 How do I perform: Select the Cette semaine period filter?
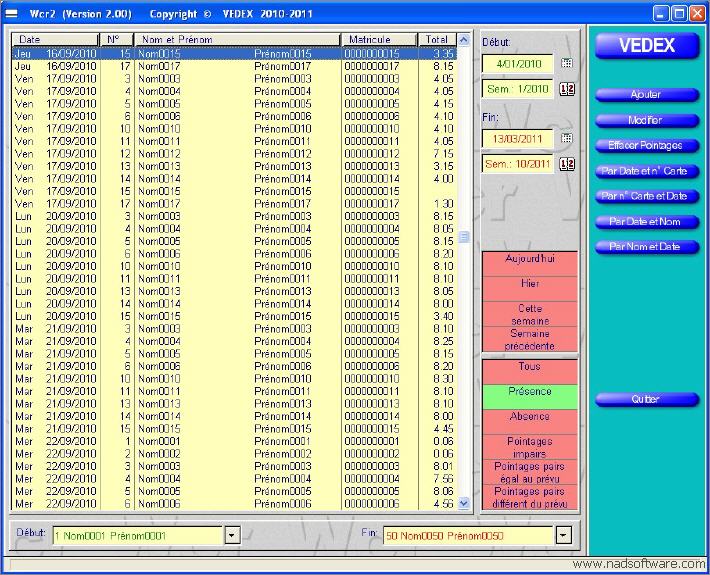pos(530,314)
